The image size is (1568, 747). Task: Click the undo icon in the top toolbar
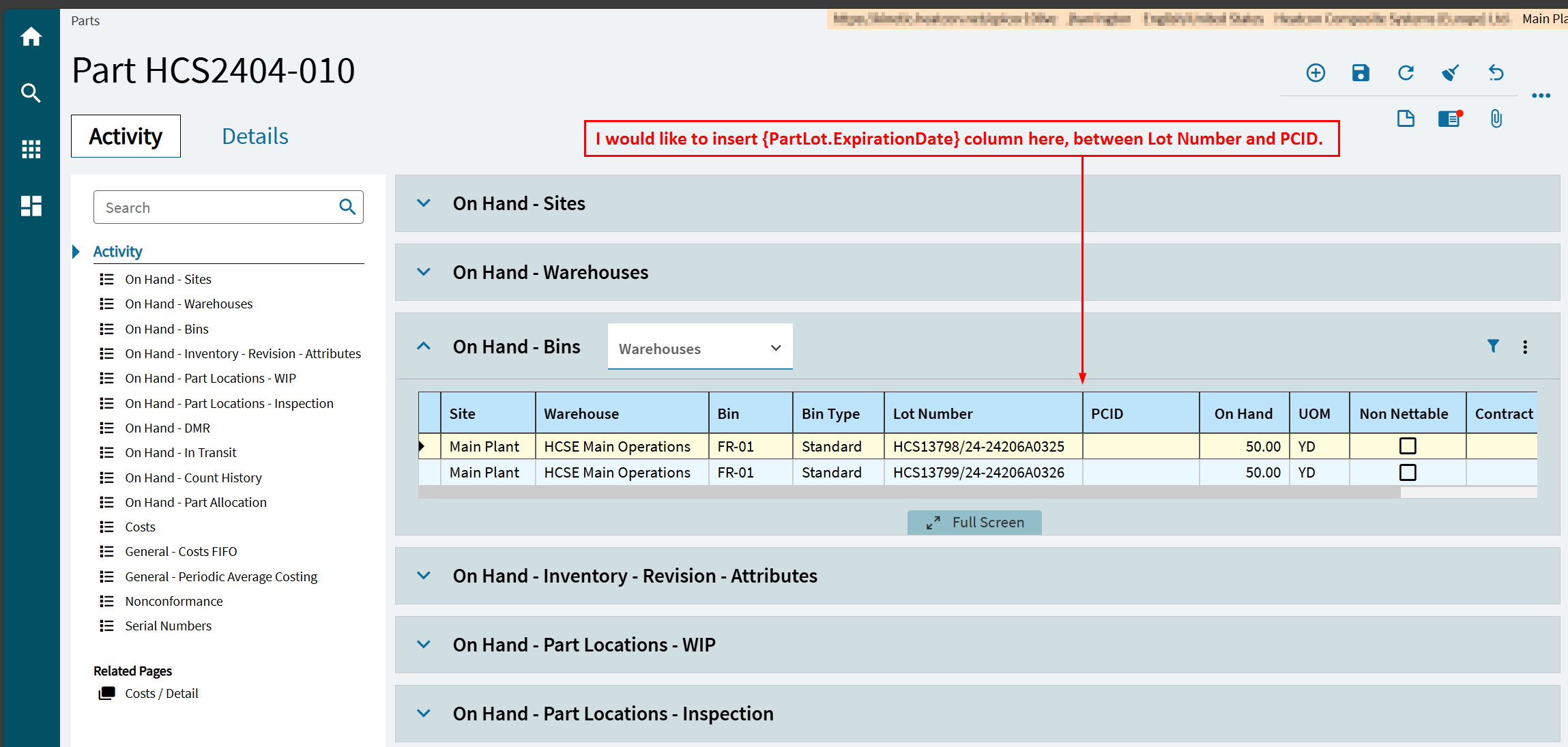coord(1496,72)
